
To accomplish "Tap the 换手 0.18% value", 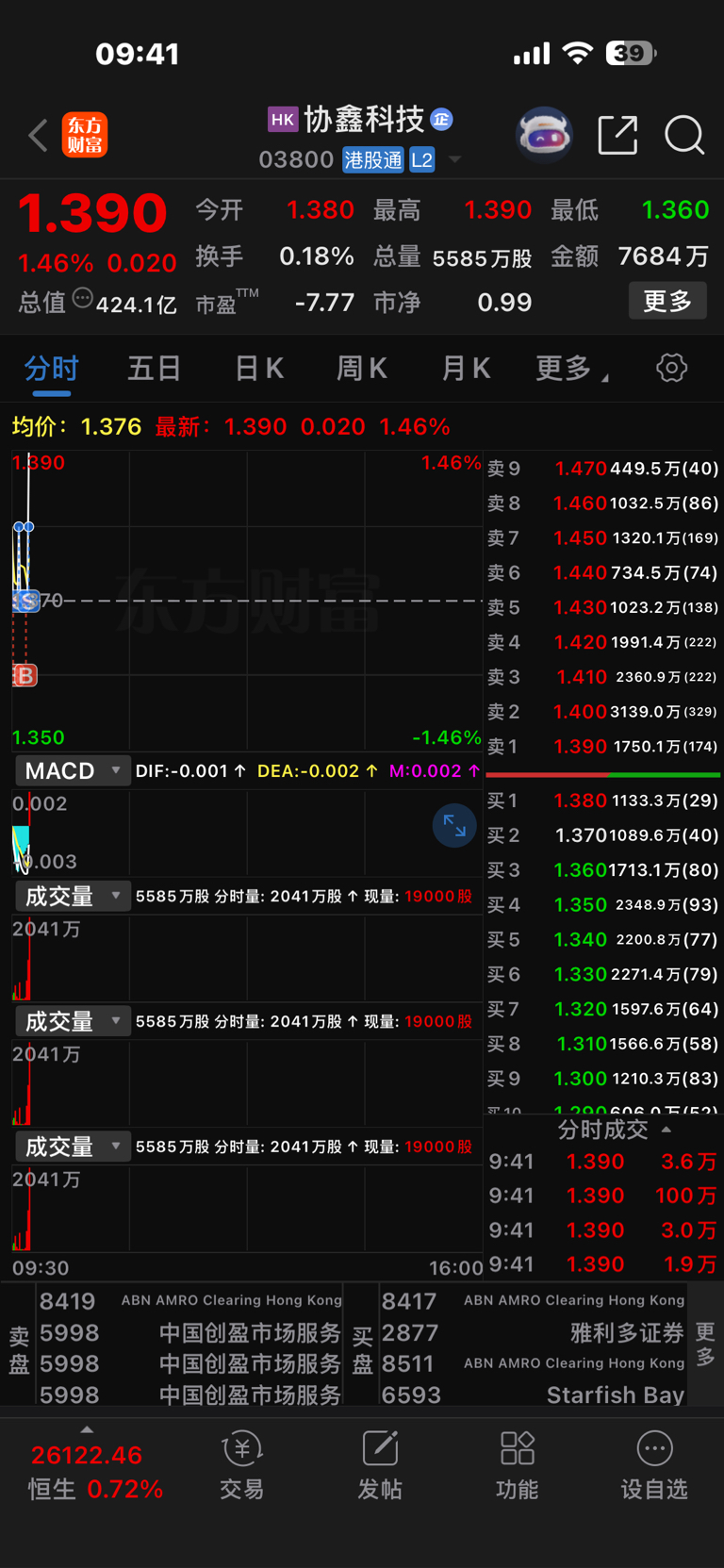I will (316, 256).
